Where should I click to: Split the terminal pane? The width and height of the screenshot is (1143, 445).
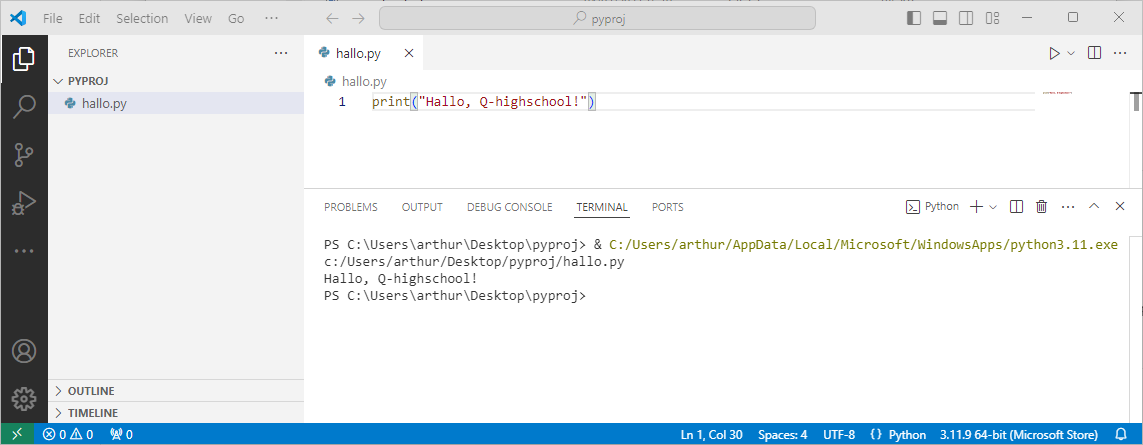[1017, 206]
